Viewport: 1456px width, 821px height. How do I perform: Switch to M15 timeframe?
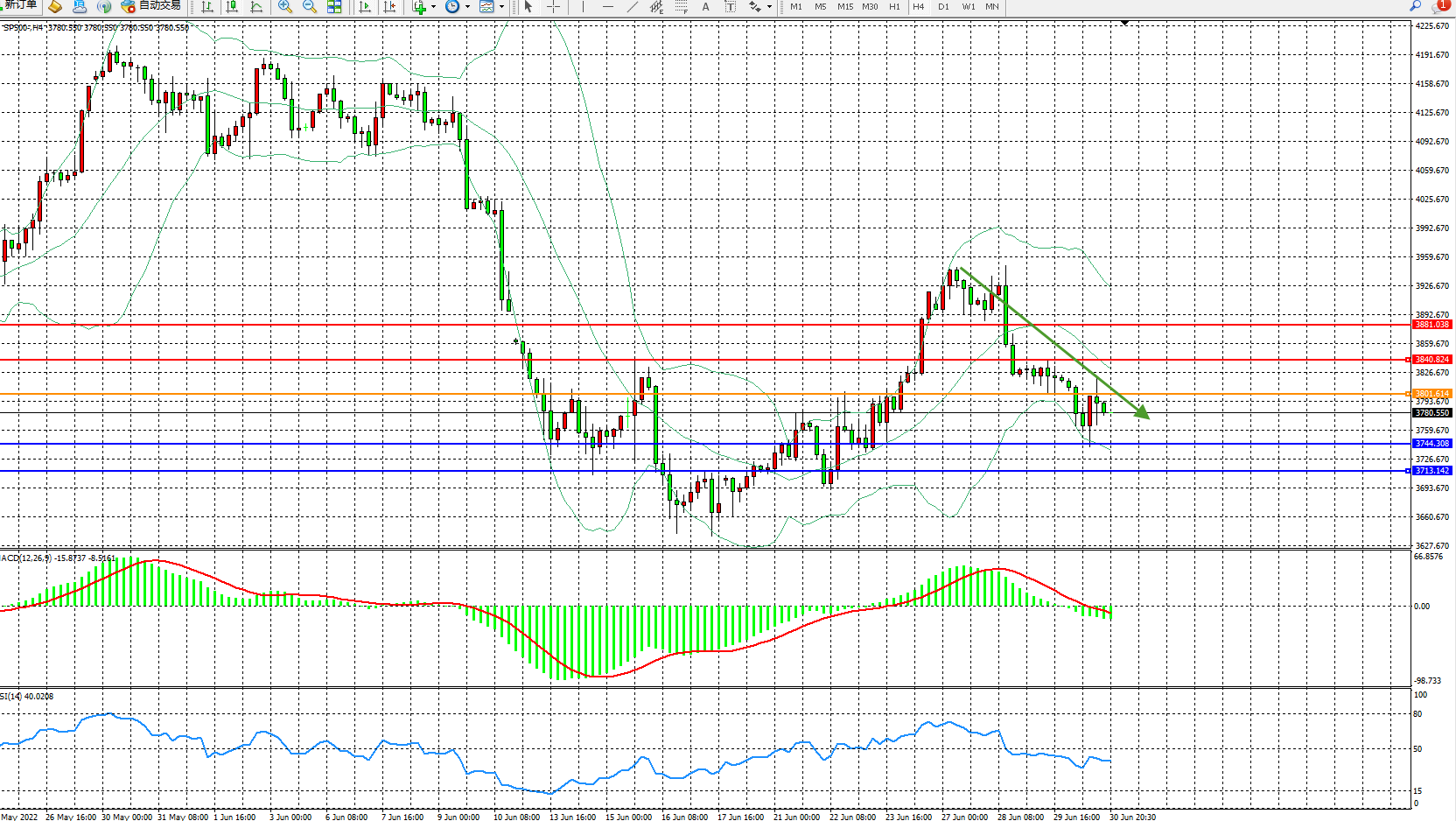844,7
